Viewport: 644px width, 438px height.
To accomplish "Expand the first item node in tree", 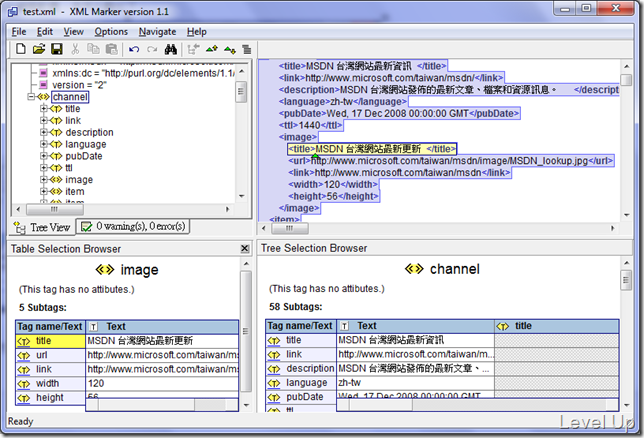I will pos(43,191).
